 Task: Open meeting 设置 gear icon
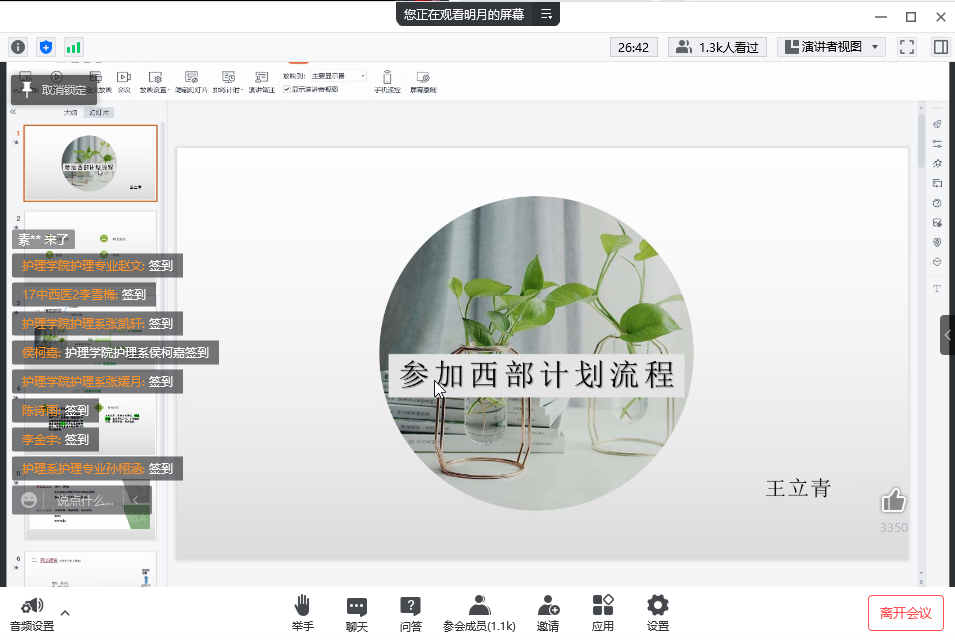tap(657, 606)
